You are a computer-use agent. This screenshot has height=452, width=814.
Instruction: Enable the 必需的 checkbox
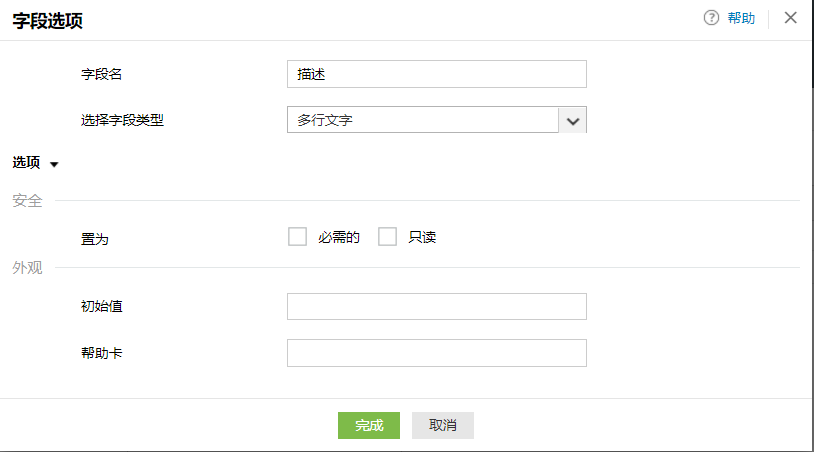pyautogui.click(x=297, y=237)
